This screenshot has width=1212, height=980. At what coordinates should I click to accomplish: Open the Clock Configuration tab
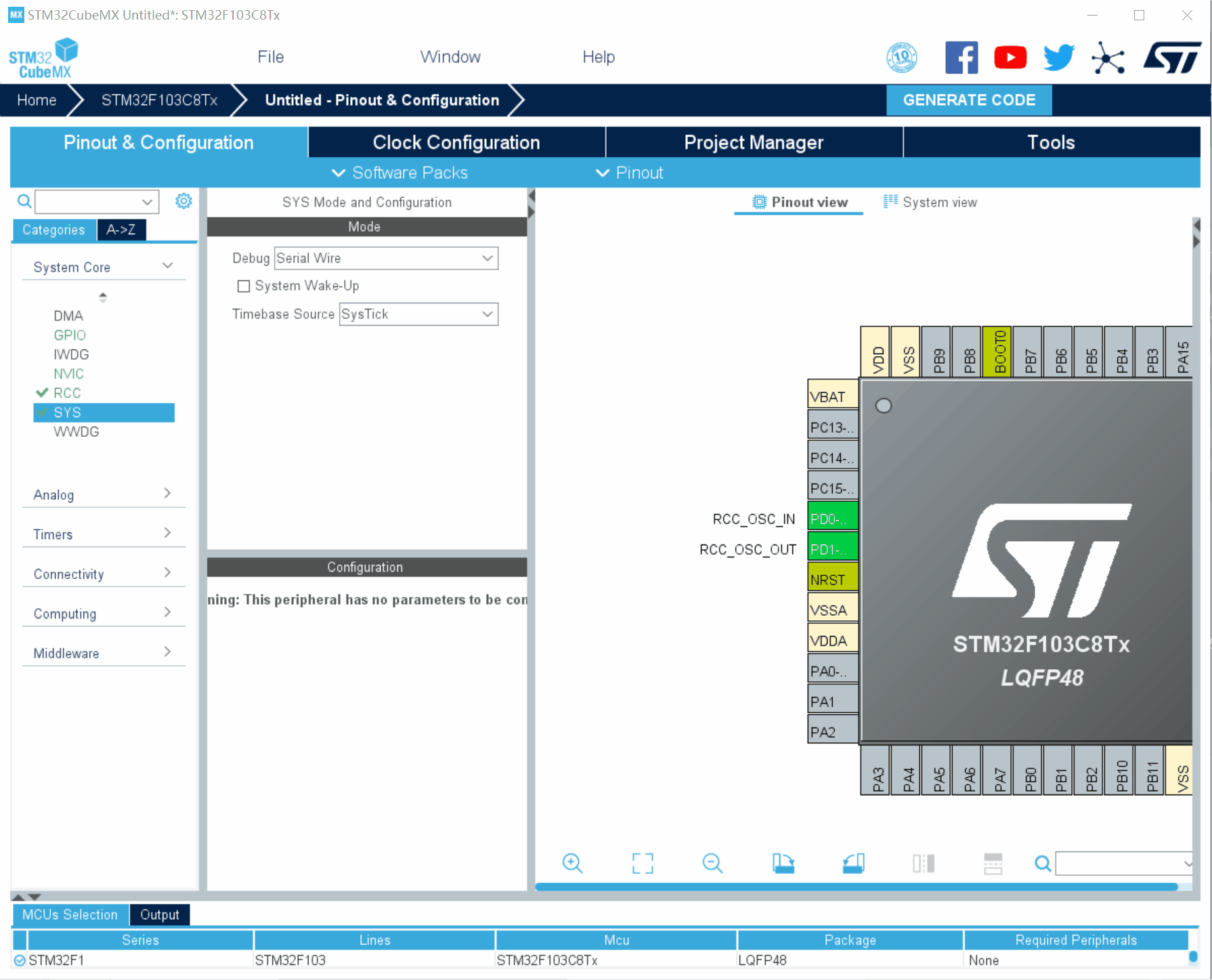(x=456, y=142)
